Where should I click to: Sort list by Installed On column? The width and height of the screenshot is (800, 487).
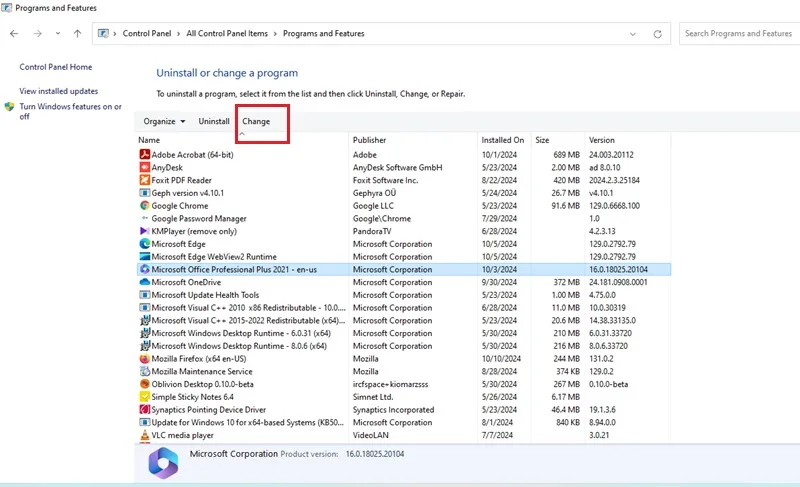click(503, 140)
